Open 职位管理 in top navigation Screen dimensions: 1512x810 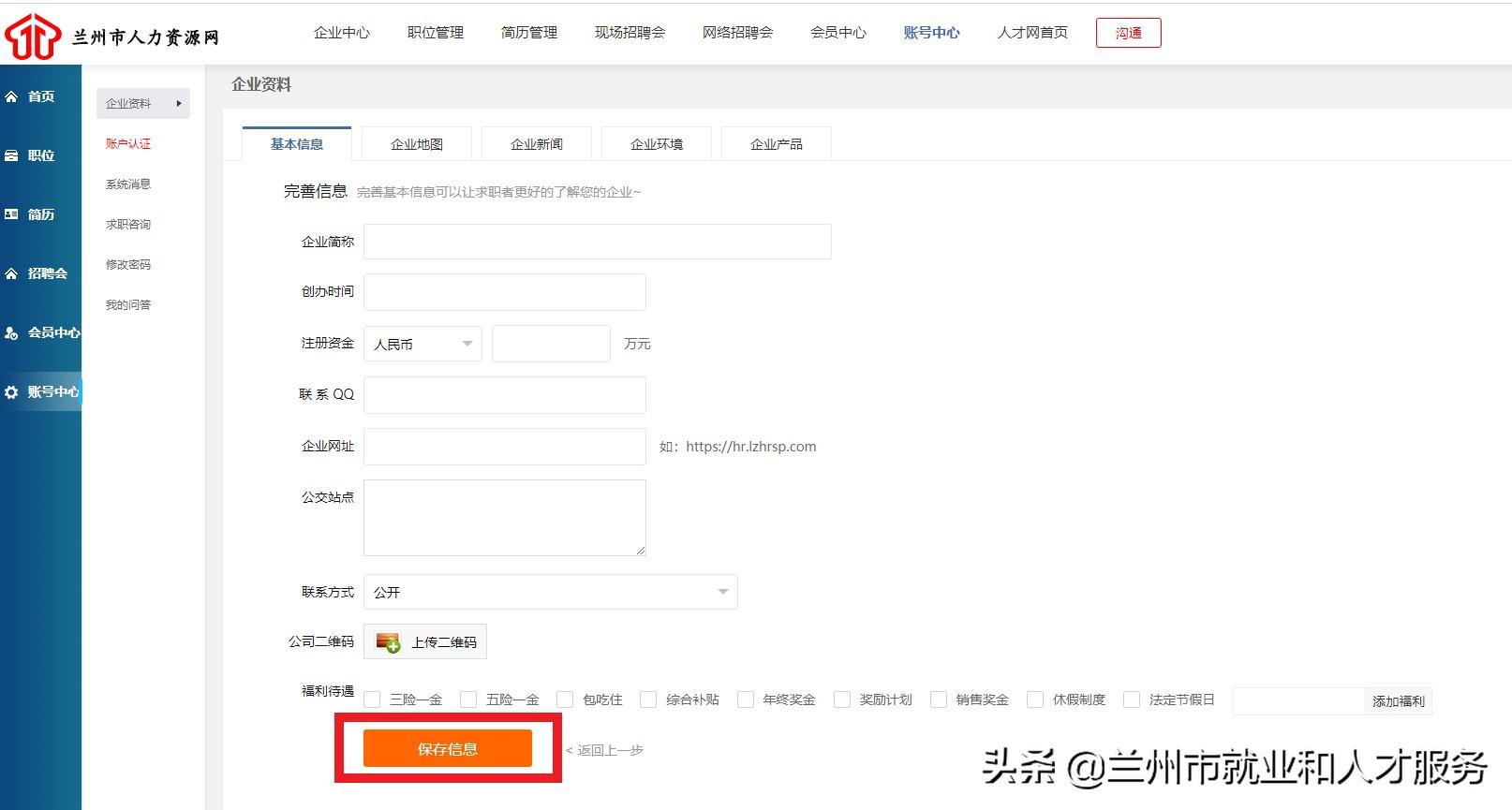coord(436,33)
